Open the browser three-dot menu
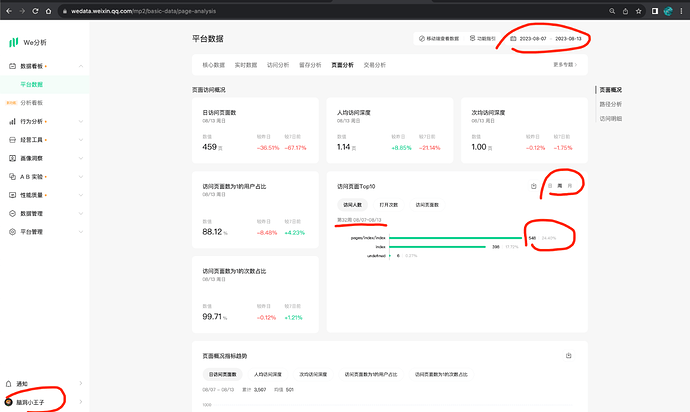 [x=681, y=11]
